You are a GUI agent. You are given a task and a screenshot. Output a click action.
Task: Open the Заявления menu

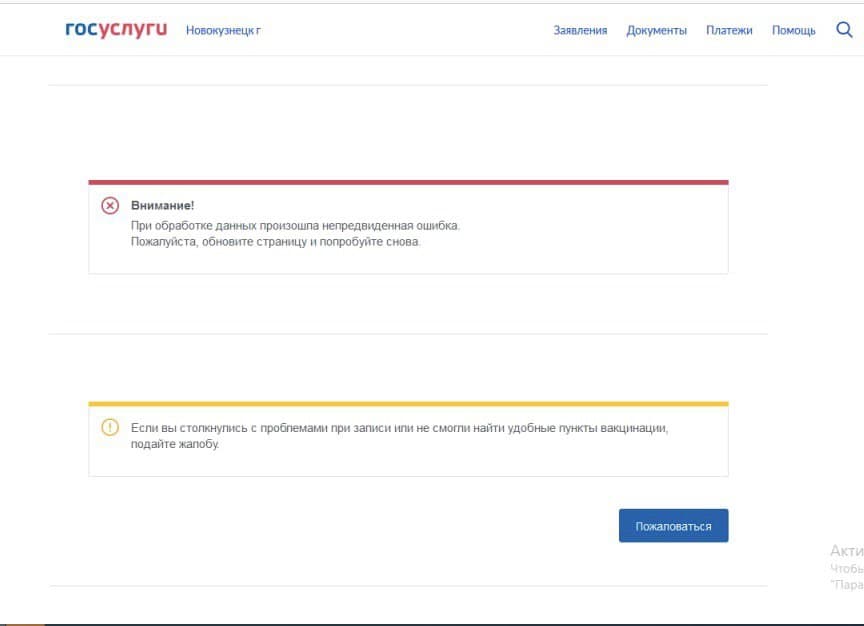tap(580, 31)
